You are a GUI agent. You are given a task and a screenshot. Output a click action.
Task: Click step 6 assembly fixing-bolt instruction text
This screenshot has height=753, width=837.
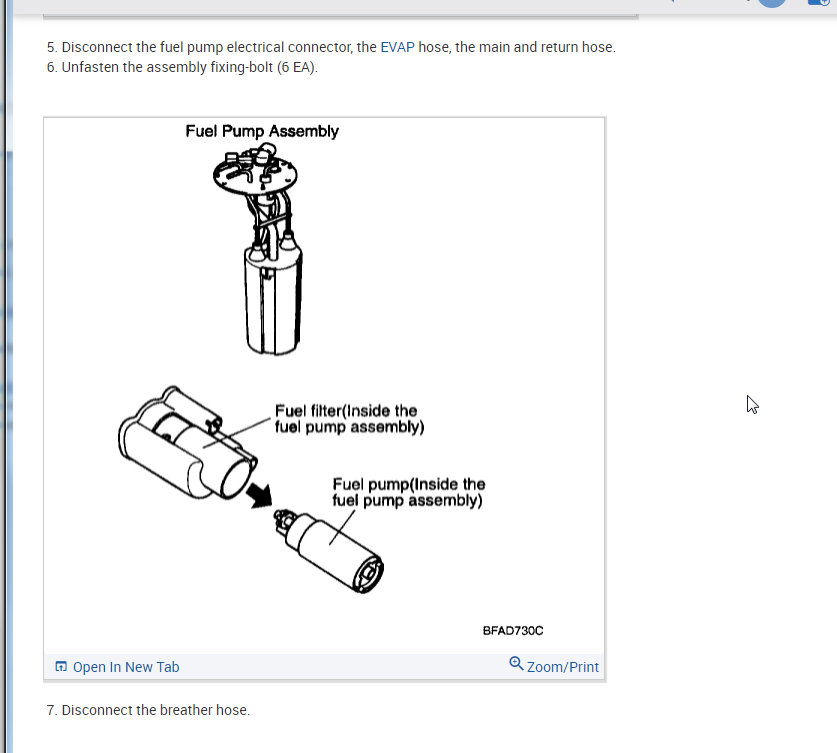coord(182,67)
